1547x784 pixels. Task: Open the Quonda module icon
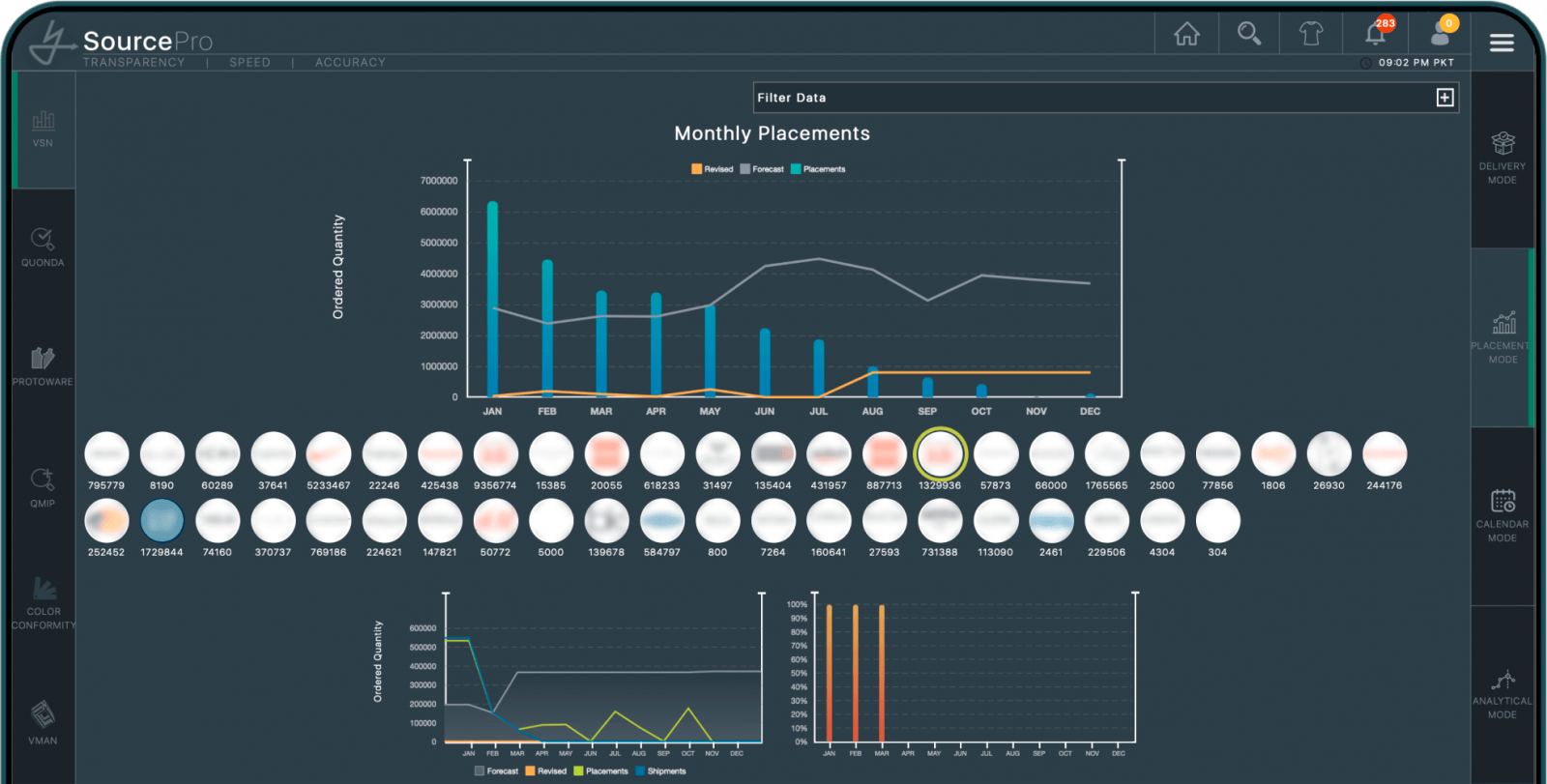[x=43, y=247]
